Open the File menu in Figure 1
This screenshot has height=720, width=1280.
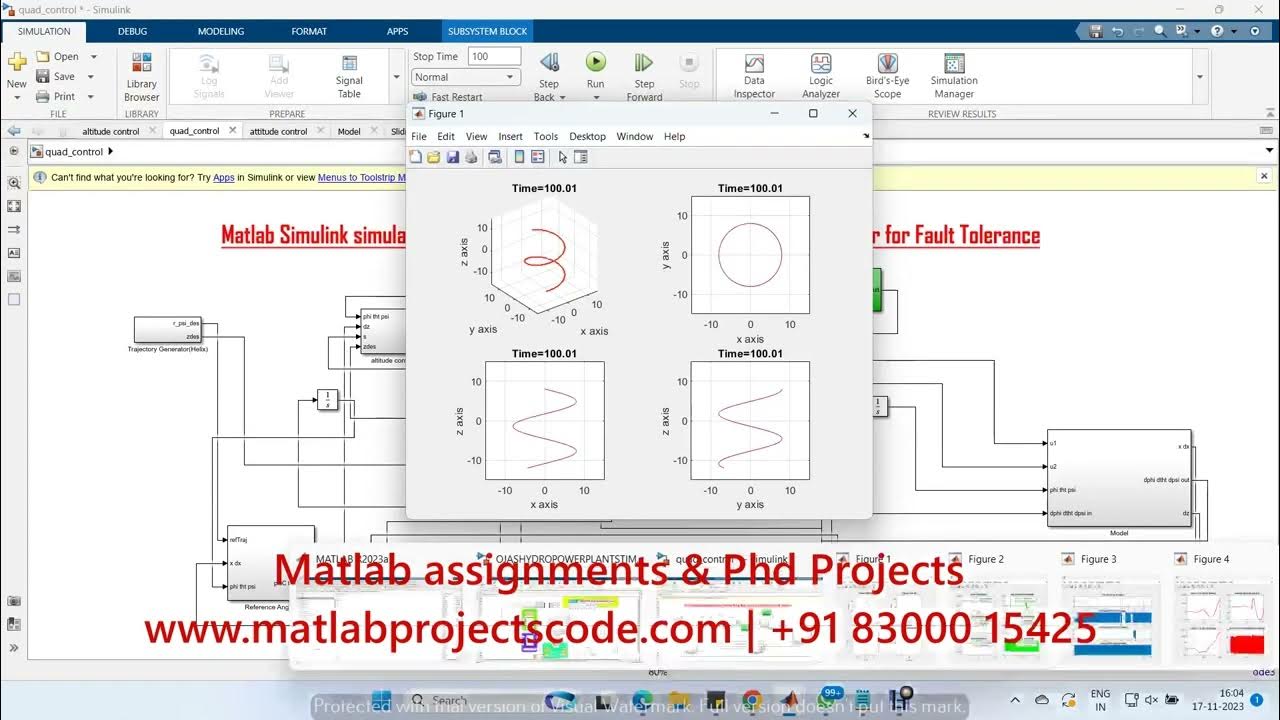click(419, 136)
